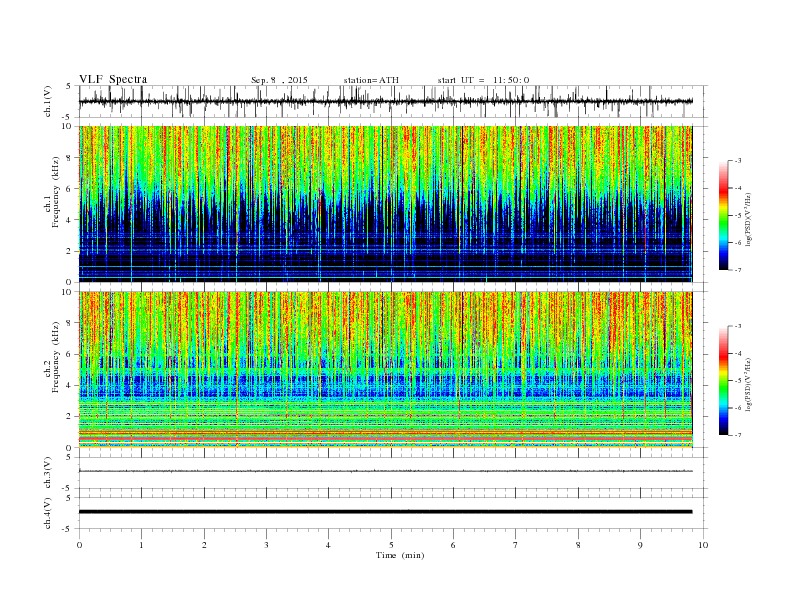792x612 pixels.
Task: Select the "start UT = 11:50:0" text
Action: tap(483, 80)
